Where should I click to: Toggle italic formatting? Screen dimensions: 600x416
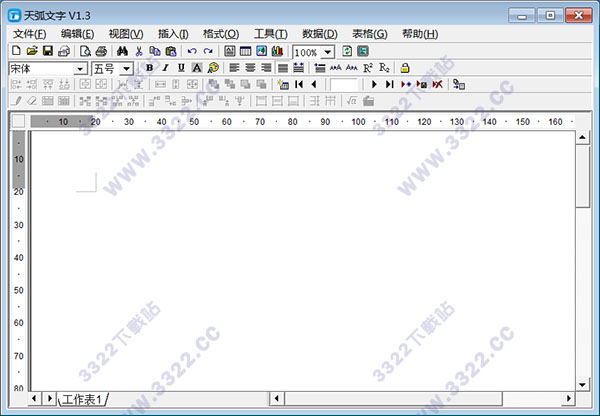[165, 68]
